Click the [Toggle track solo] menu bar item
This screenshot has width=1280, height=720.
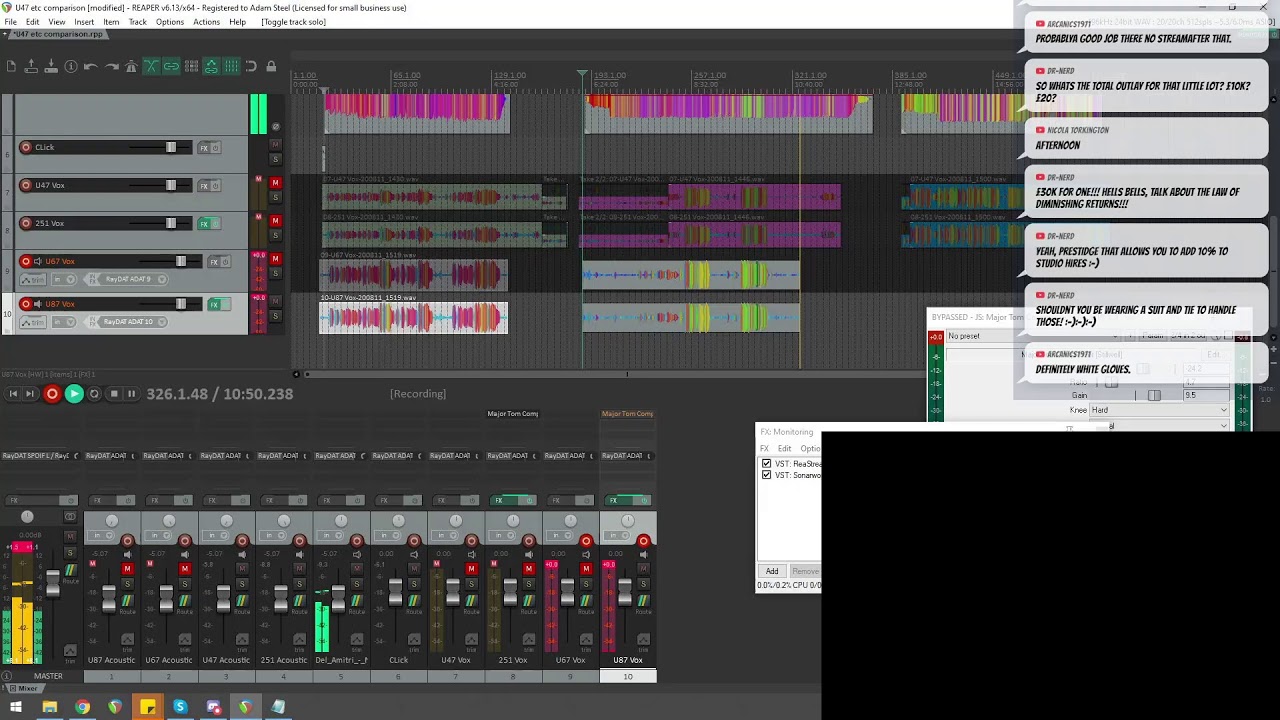[x=293, y=22]
